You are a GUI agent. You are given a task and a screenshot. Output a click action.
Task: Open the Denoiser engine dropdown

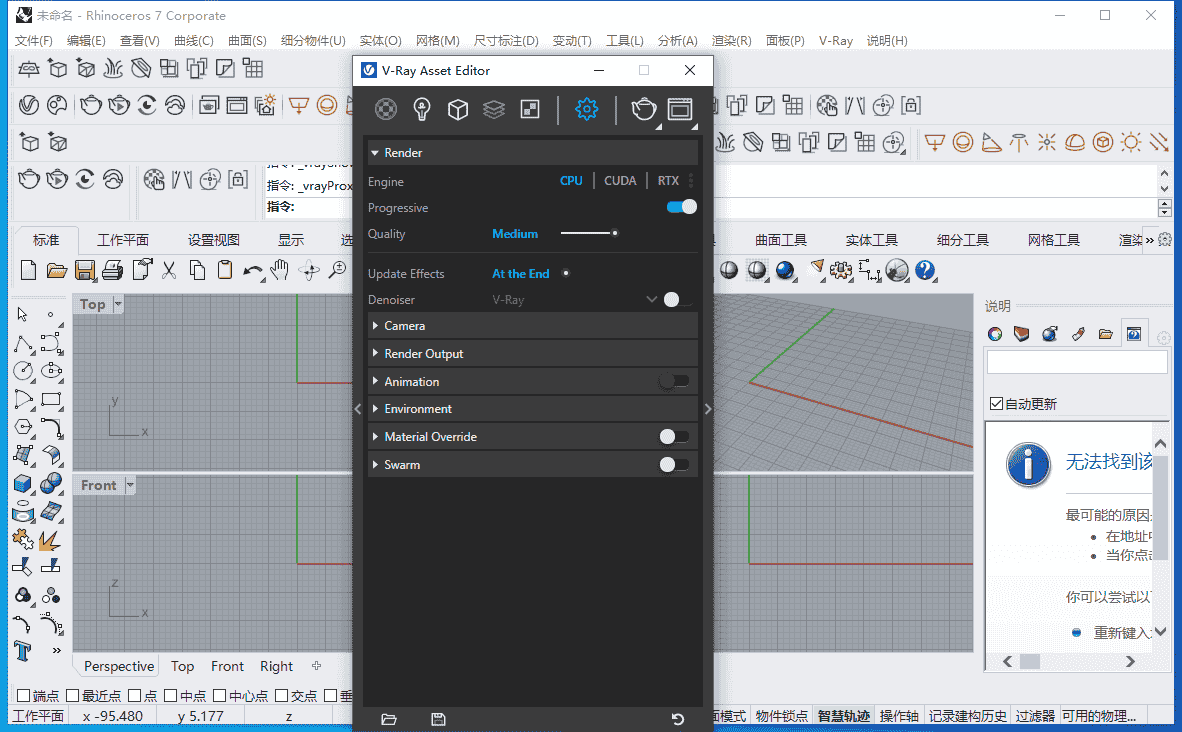pyautogui.click(x=652, y=299)
